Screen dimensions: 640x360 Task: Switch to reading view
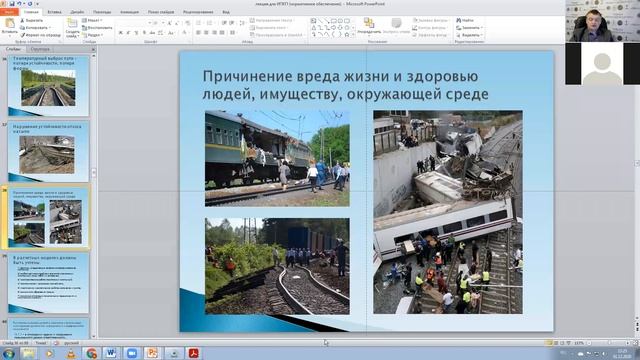[x=562, y=343]
